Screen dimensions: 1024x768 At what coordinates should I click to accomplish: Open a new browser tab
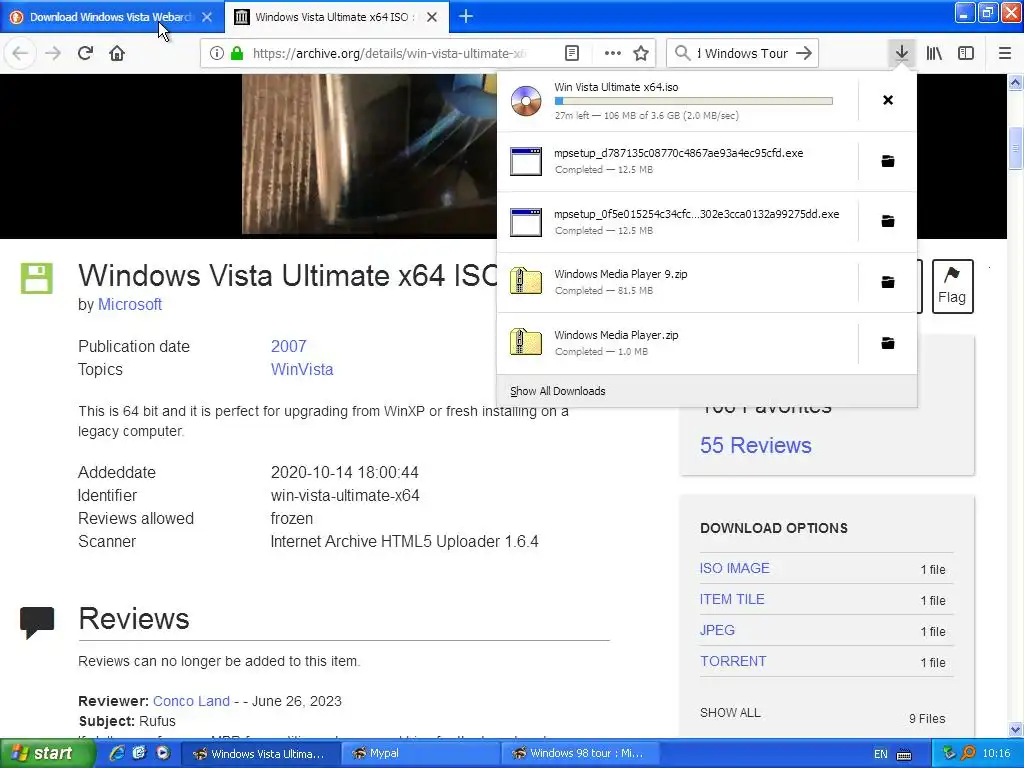pos(466,16)
